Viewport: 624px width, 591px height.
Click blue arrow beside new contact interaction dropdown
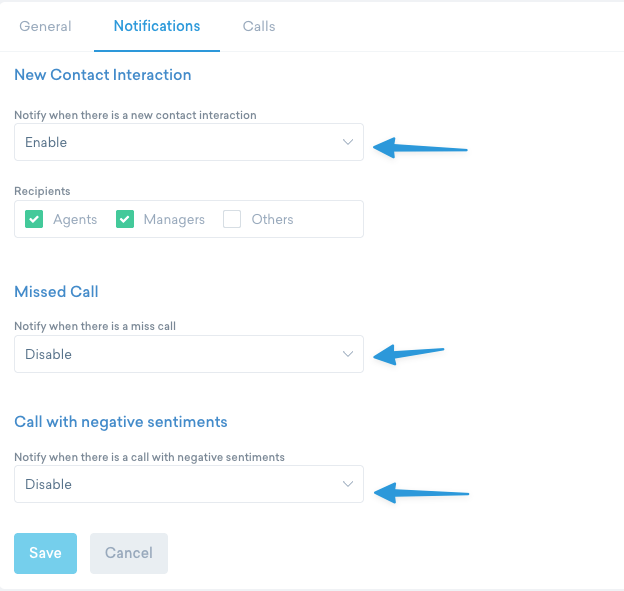click(x=420, y=149)
